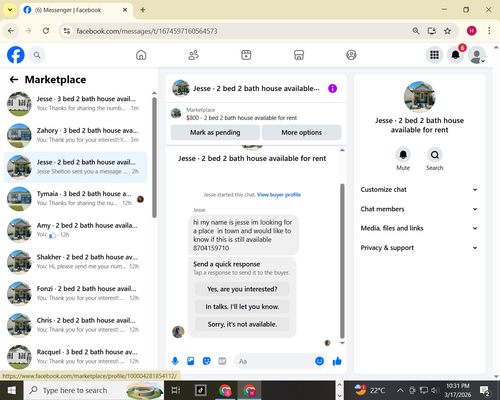The width and height of the screenshot is (500, 400).
Task: Open Windows Start button
Action: tap(11, 390)
